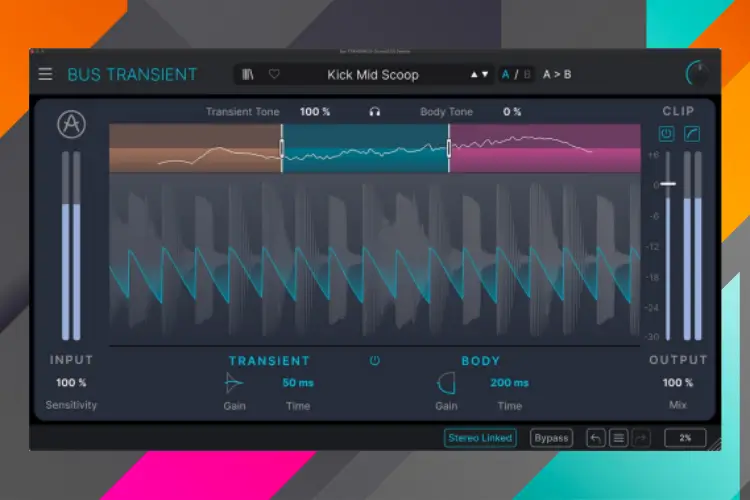
Task: Click the Mix 100 % output value
Action: [678, 382]
